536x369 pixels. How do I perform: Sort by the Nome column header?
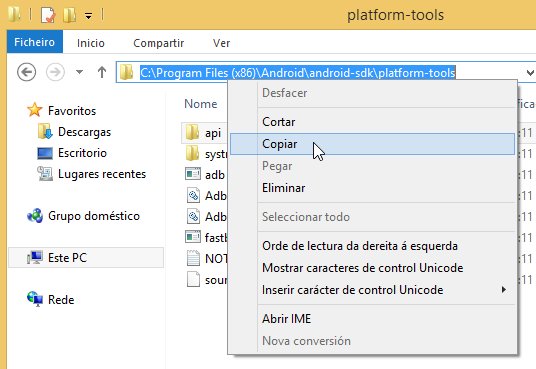coord(201,104)
